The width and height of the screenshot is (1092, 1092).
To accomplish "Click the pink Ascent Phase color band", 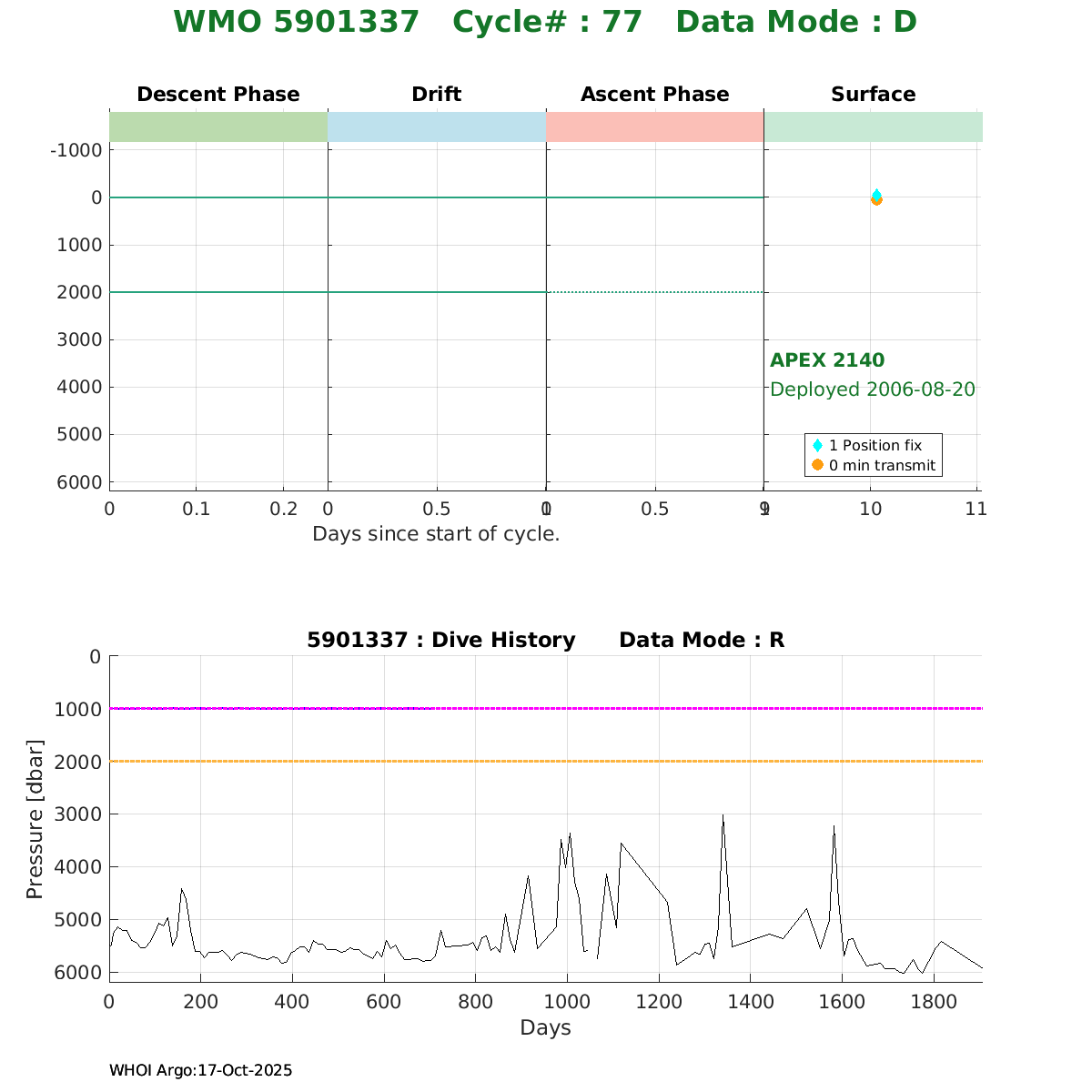I will 655,126.
